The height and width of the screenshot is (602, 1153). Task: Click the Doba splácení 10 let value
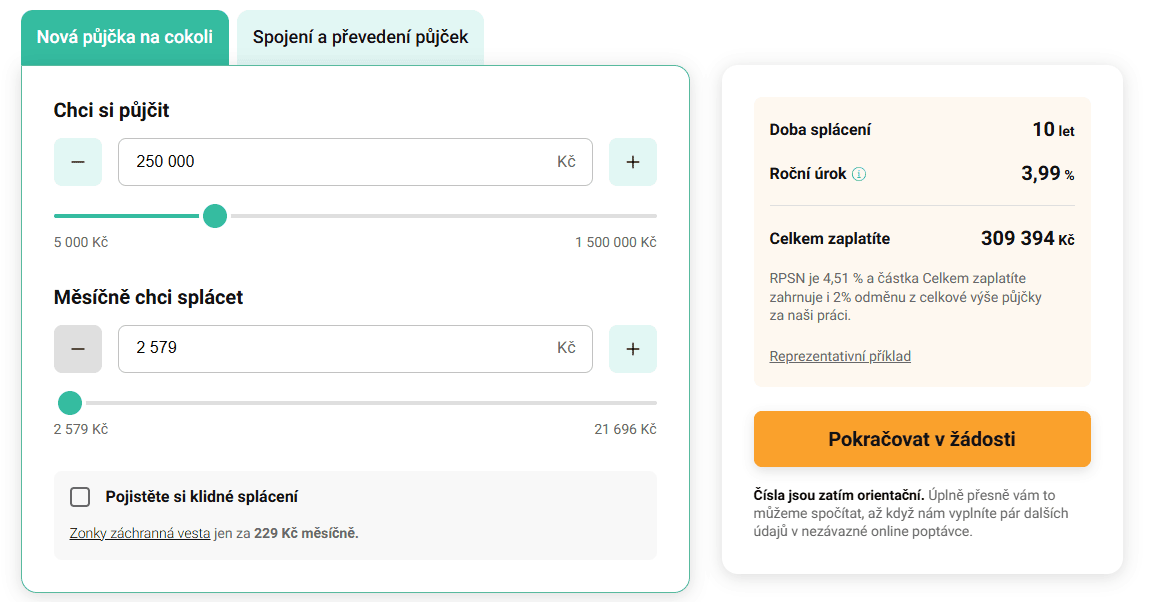click(x=1053, y=130)
